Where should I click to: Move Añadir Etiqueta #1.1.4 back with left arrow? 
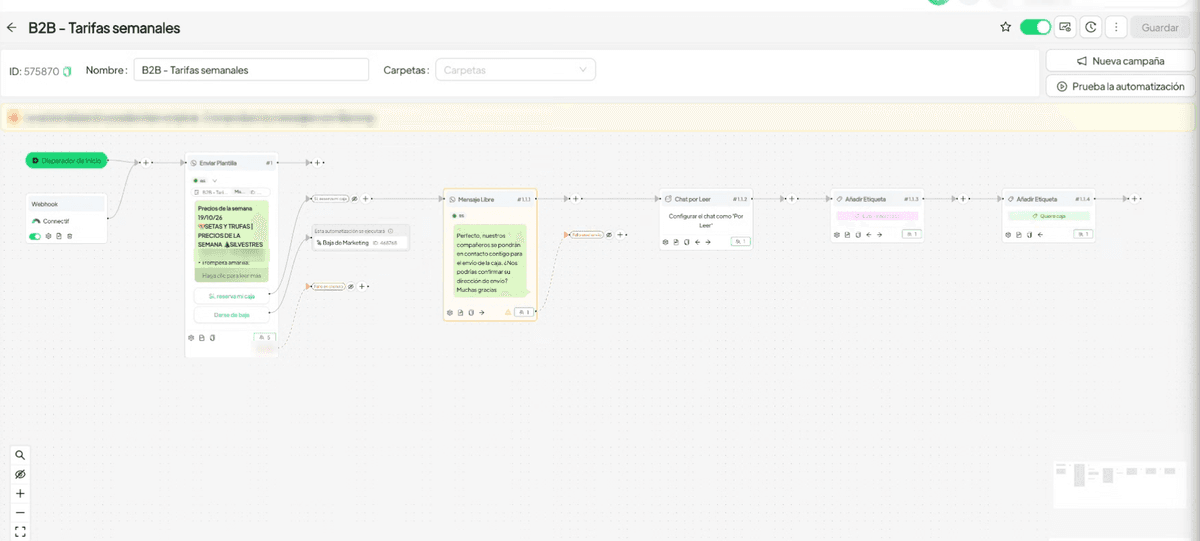click(1040, 235)
